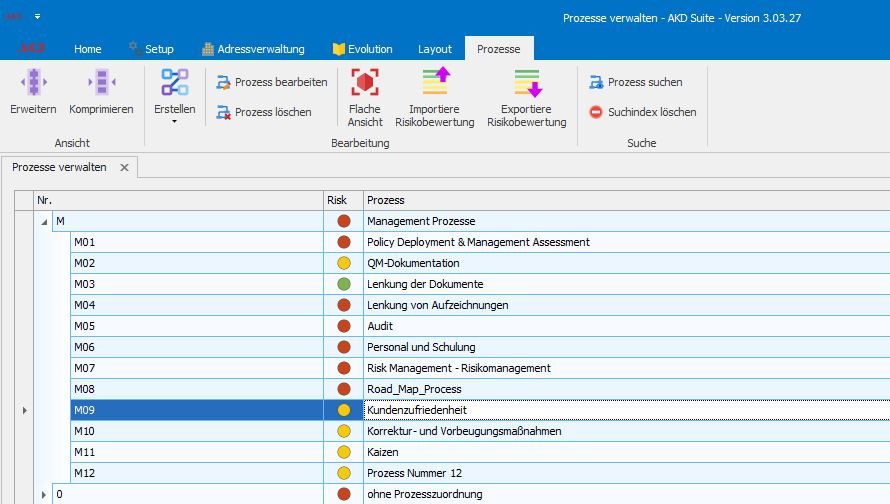Click the red risk dot for Management Prozesse
Screen dimensions: 890x504
click(x=344, y=221)
